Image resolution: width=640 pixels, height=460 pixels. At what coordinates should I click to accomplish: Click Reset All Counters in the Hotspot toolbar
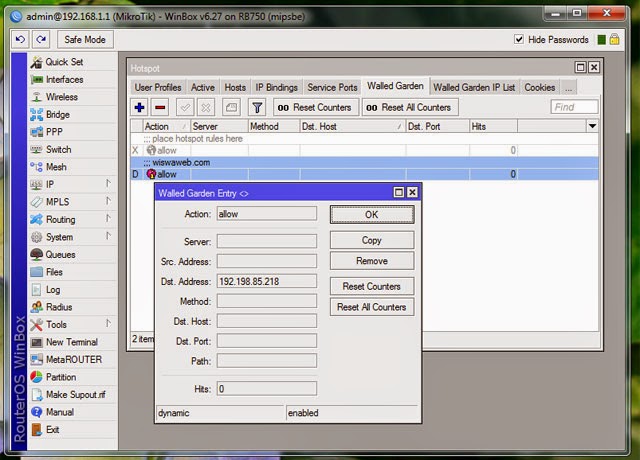point(410,107)
